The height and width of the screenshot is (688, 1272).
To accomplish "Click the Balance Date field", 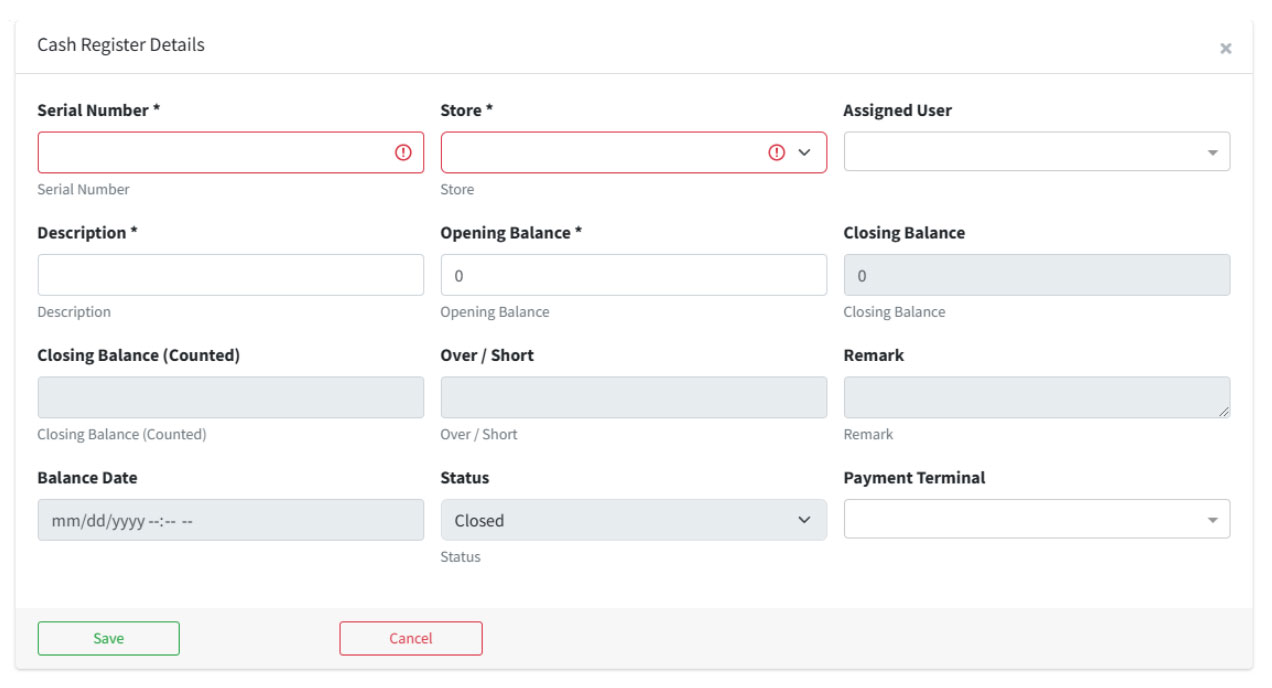I will pos(230,520).
